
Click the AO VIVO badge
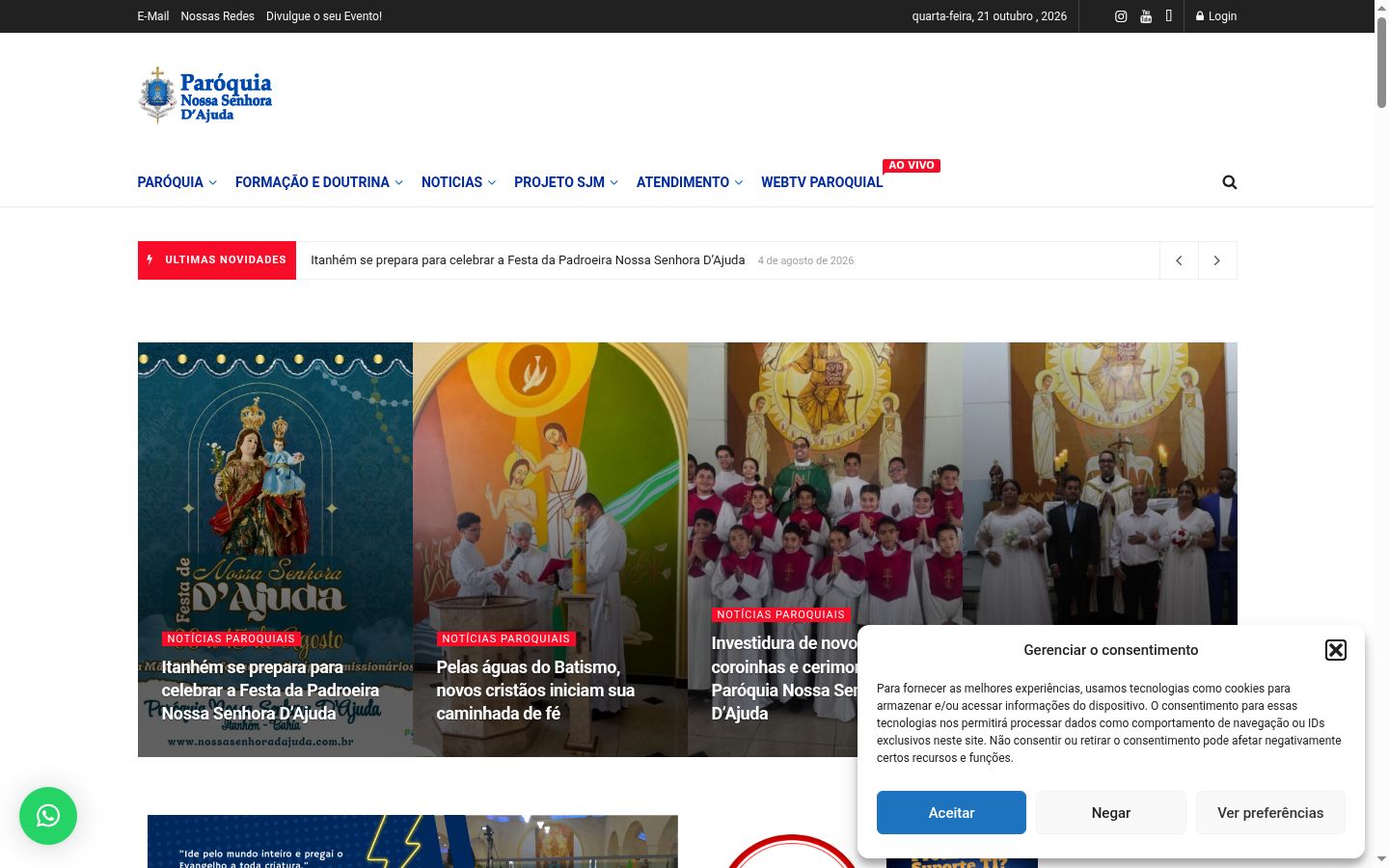point(912,166)
